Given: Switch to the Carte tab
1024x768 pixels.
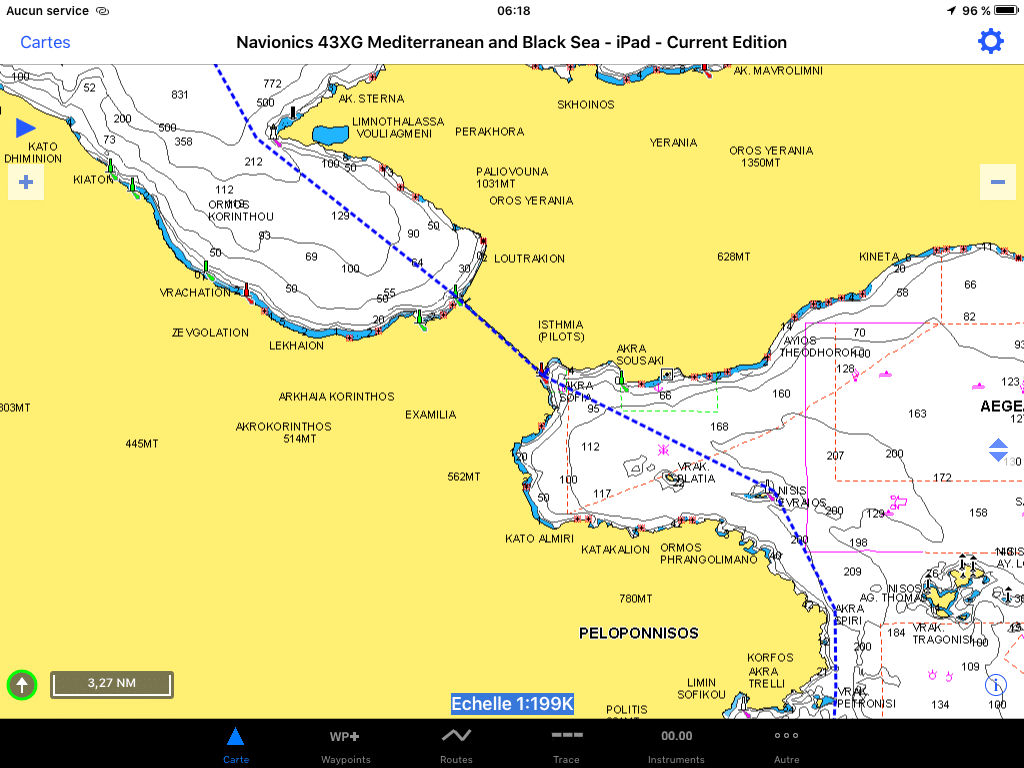Looking at the screenshot, I should tap(236, 744).
